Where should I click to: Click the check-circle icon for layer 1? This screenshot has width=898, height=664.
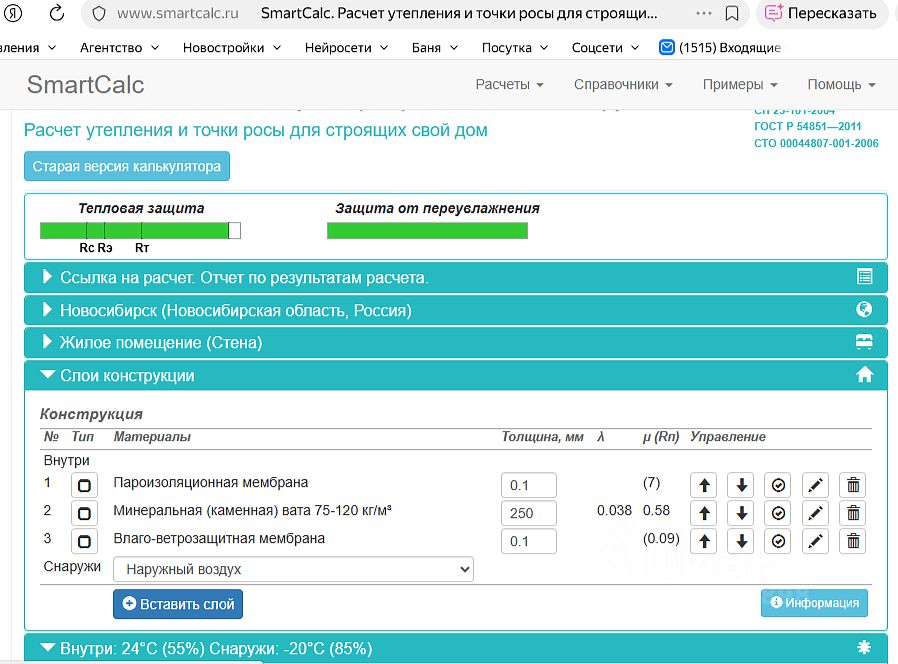[x=778, y=485]
